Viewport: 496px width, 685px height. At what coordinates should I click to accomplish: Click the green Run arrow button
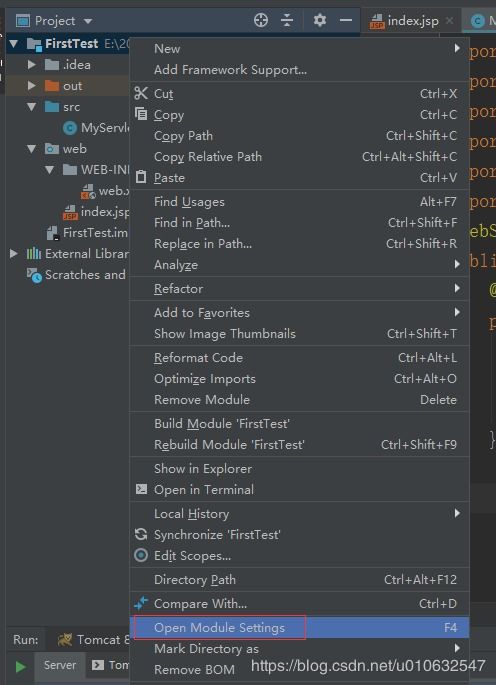point(20,667)
